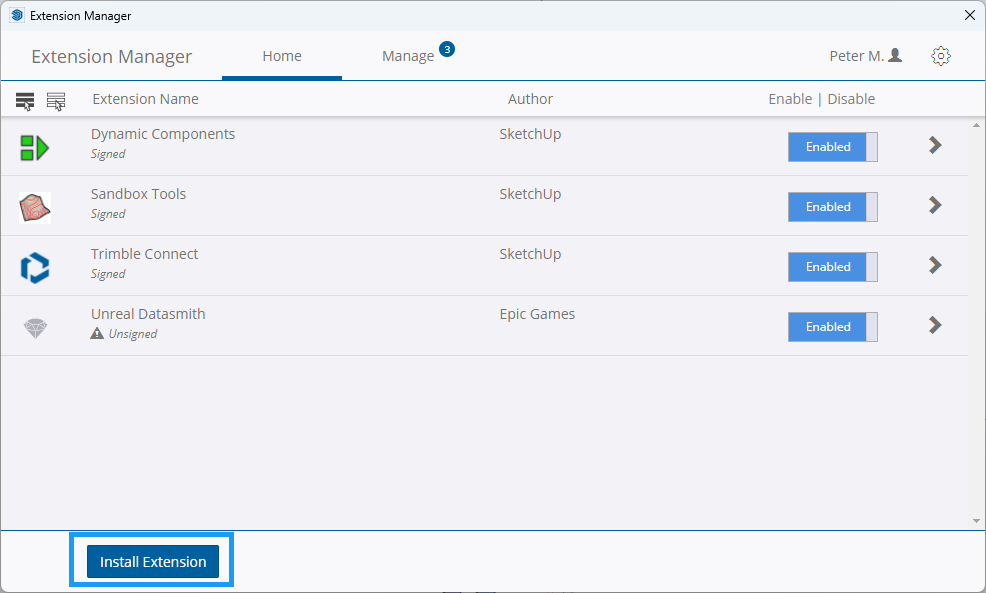Click the select-all rows icon

[x=24, y=99]
